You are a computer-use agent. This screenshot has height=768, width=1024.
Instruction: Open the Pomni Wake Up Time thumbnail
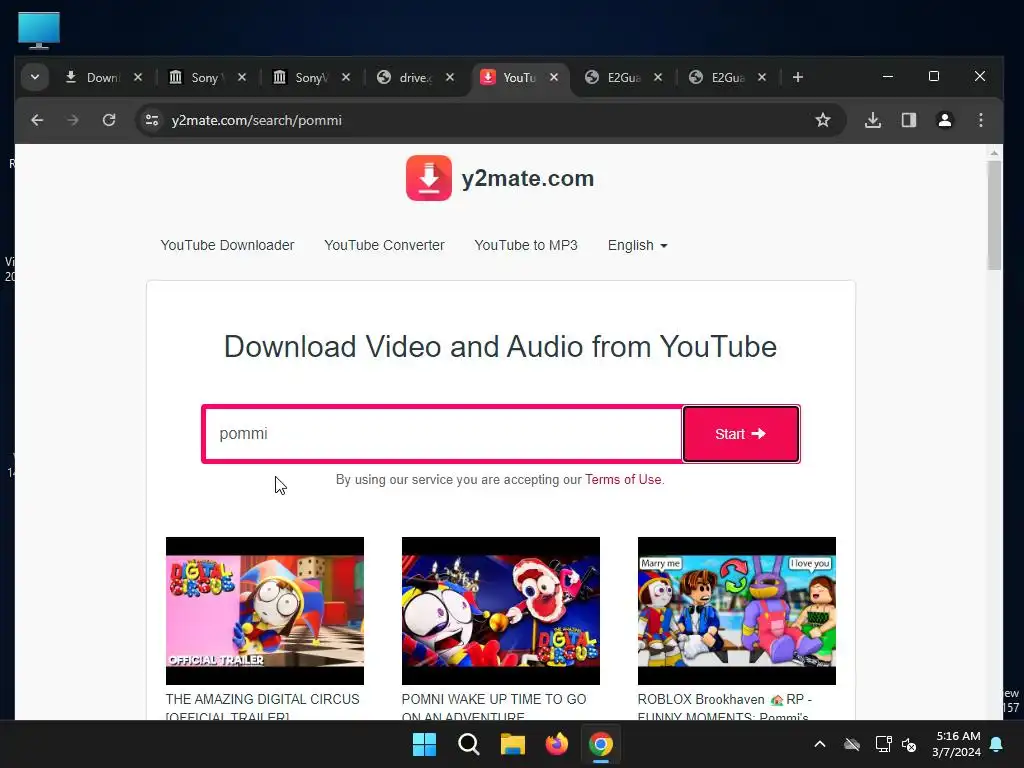500,611
